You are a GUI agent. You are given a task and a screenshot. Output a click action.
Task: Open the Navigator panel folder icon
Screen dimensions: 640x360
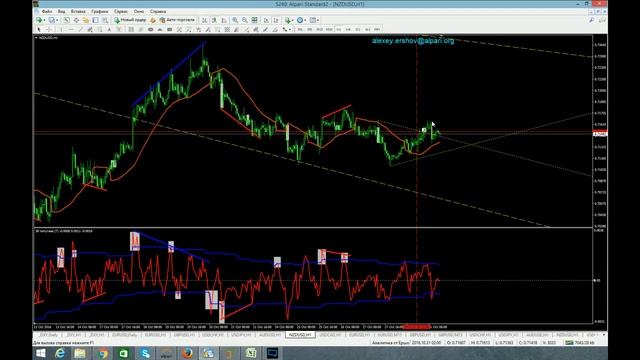(86, 20)
